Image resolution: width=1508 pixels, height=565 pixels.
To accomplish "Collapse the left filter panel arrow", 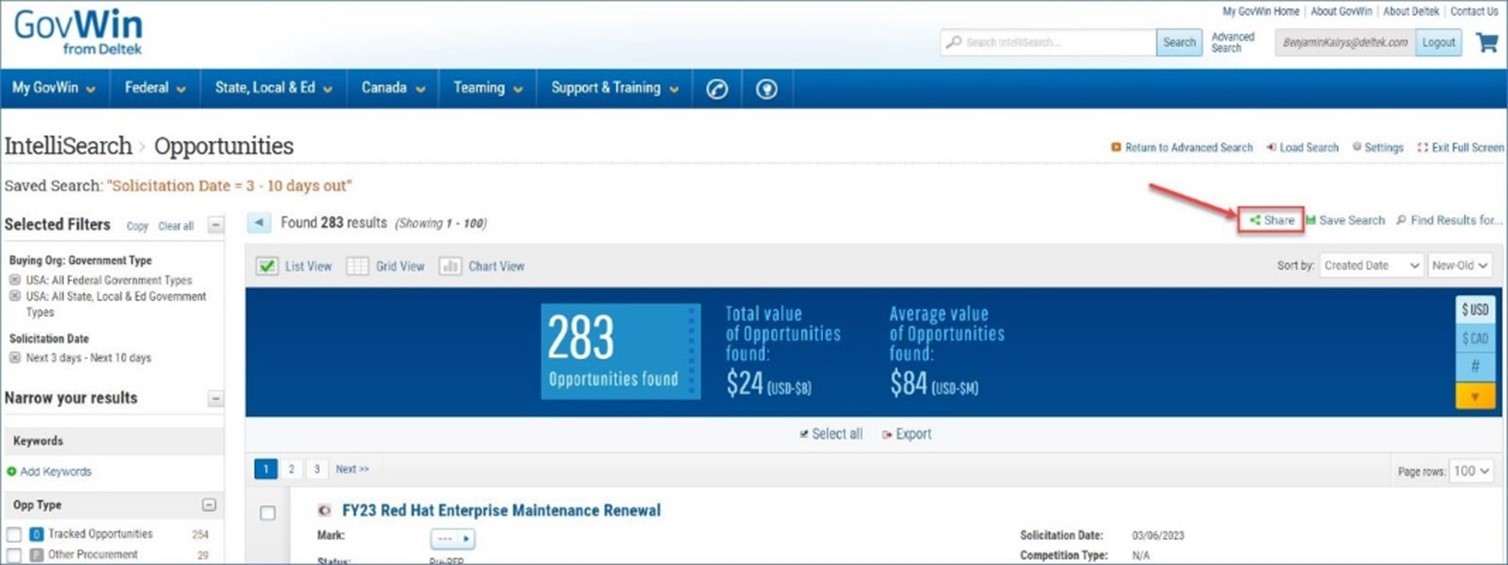I will click(x=259, y=223).
